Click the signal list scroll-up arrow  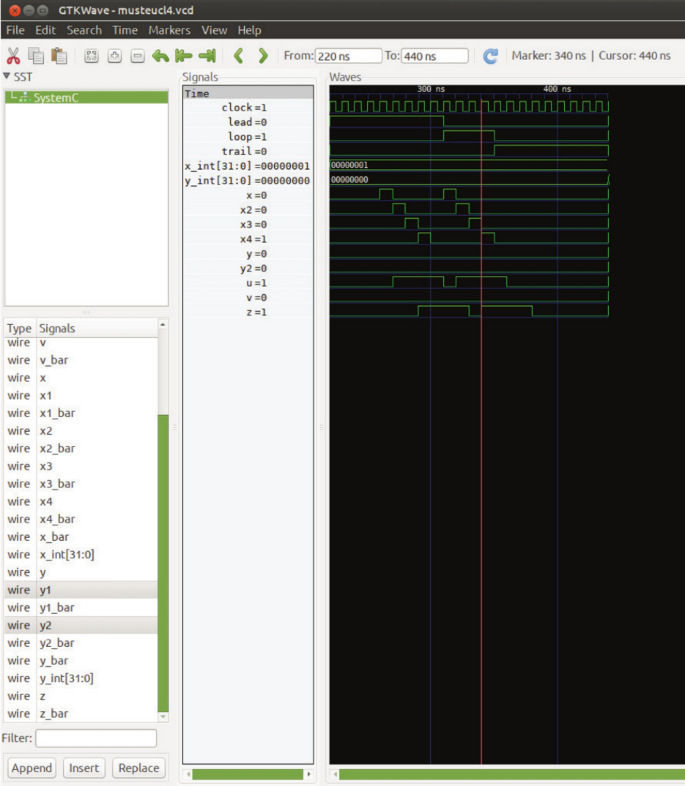point(162,325)
